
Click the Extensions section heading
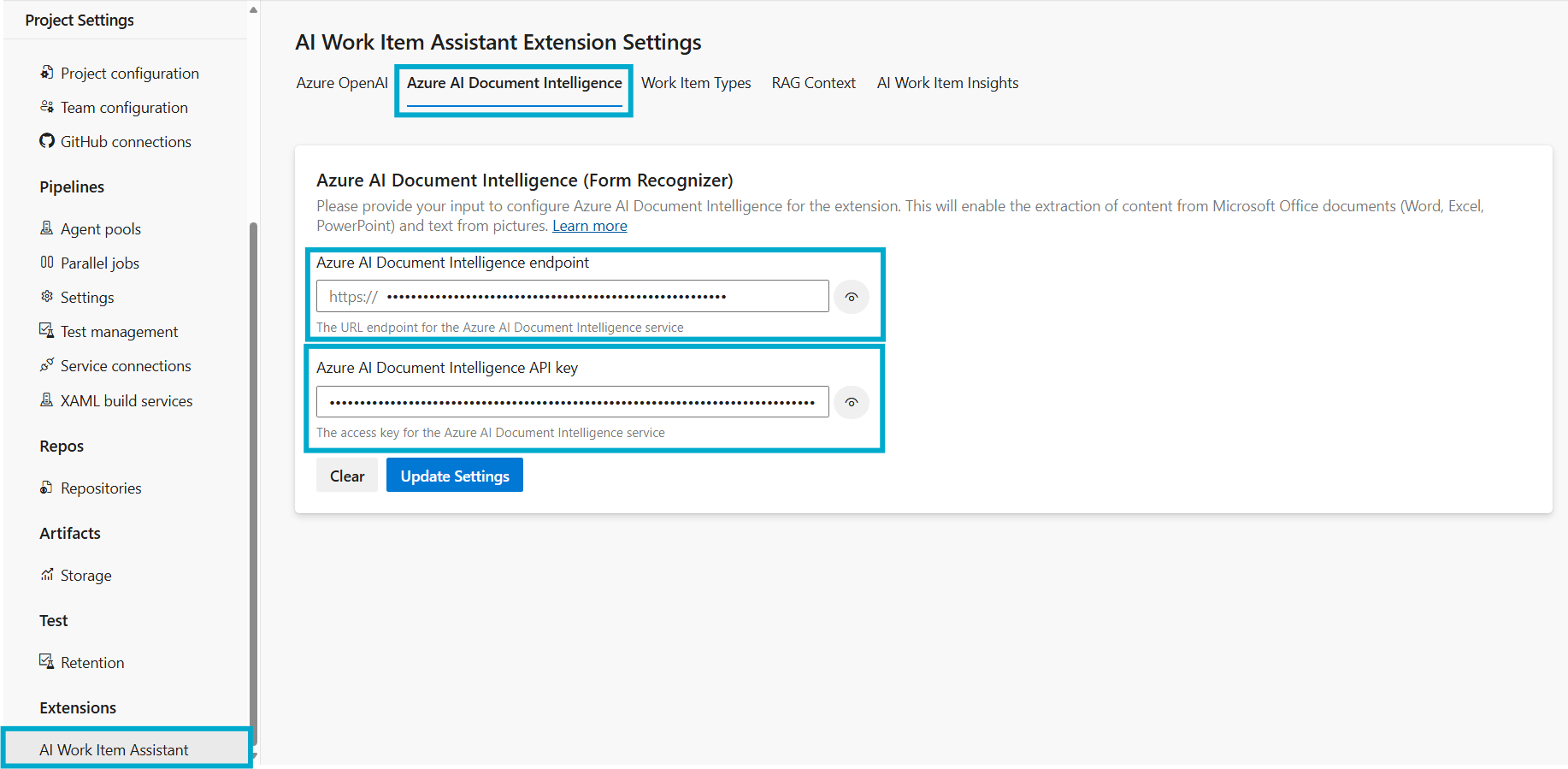[78, 707]
